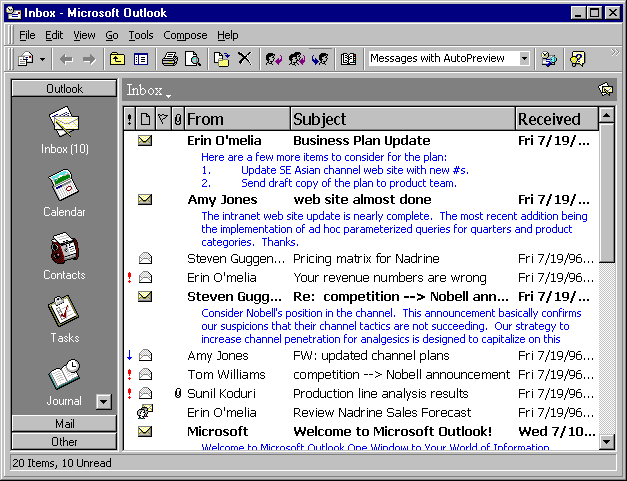
Task: Go up one level folder icon
Action: point(117,60)
